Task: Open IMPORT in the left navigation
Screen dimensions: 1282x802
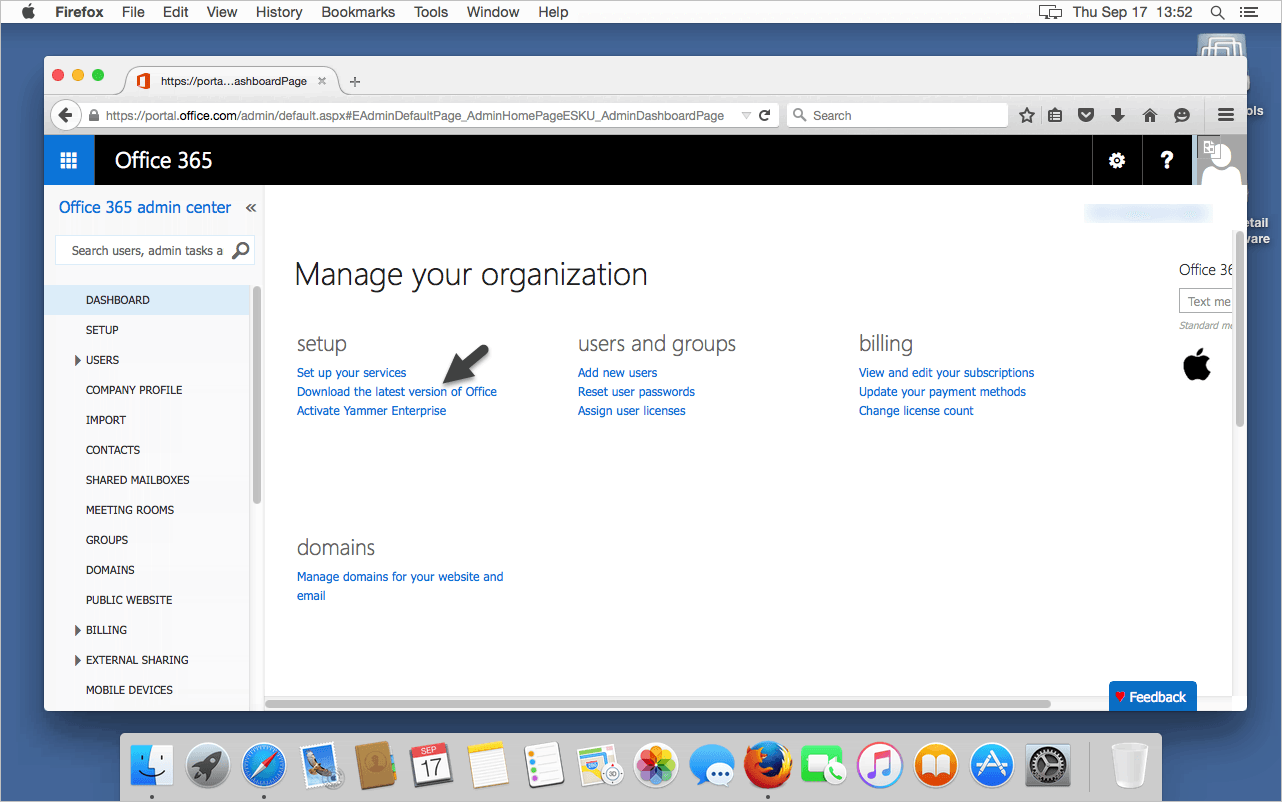Action: point(106,420)
